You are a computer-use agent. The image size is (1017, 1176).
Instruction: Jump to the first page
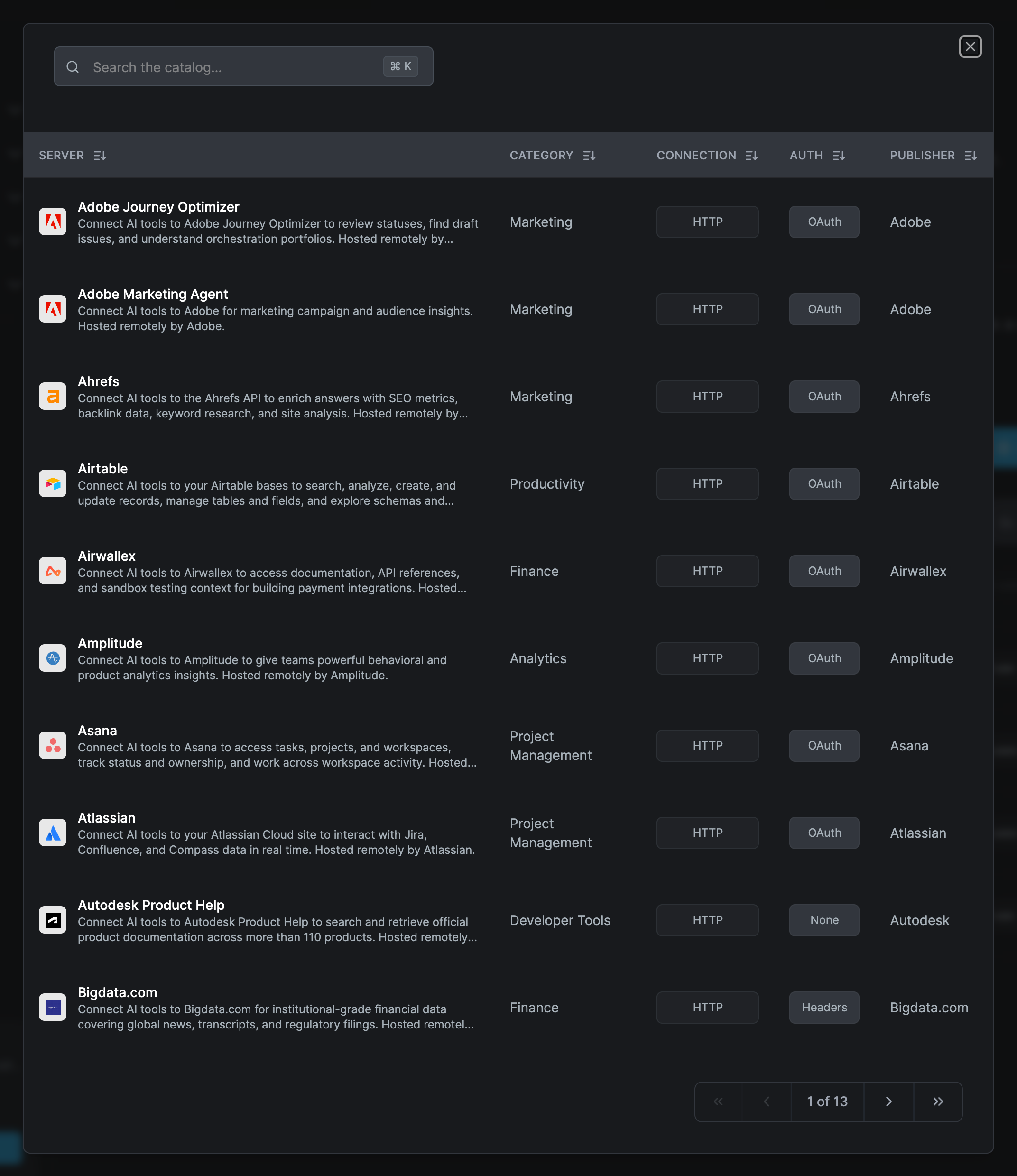(719, 1102)
